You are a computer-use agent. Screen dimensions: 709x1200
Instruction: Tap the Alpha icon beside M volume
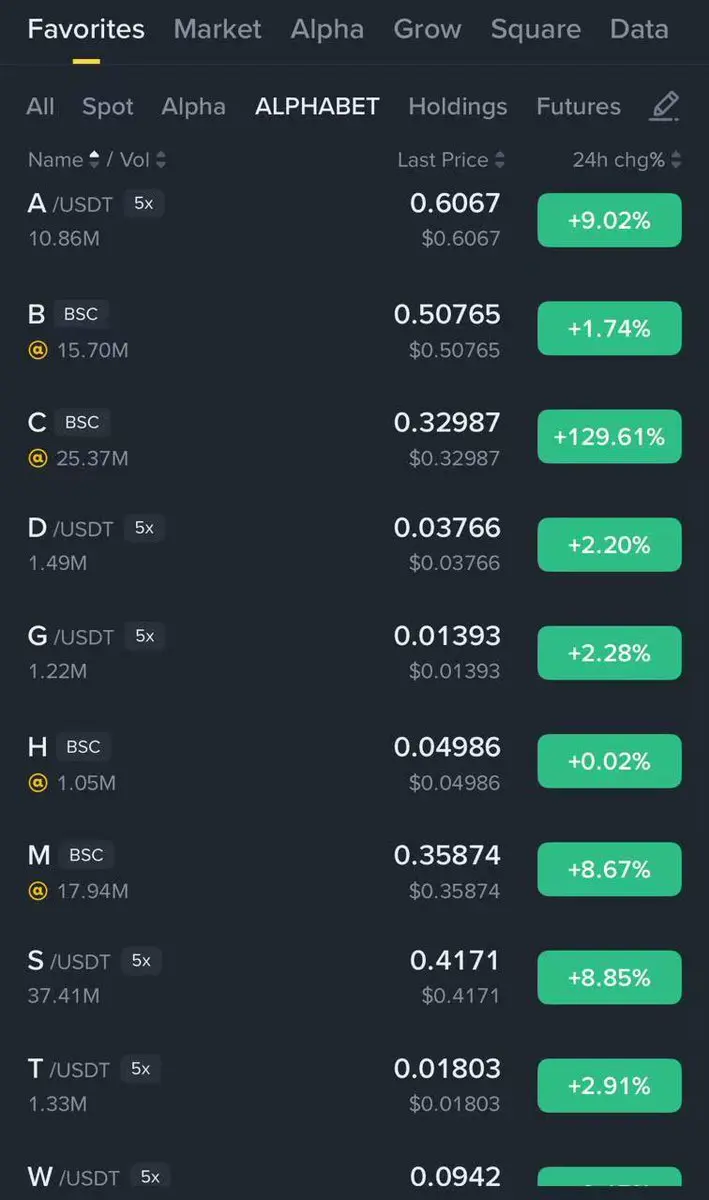click(x=38, y=891)
